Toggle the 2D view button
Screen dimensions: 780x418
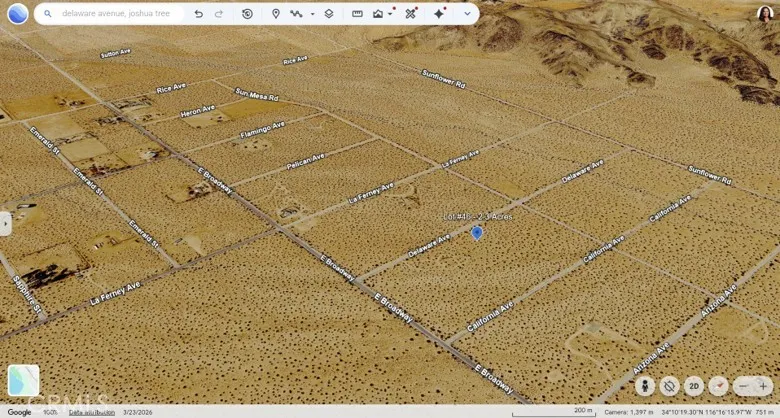coord(693,386)
